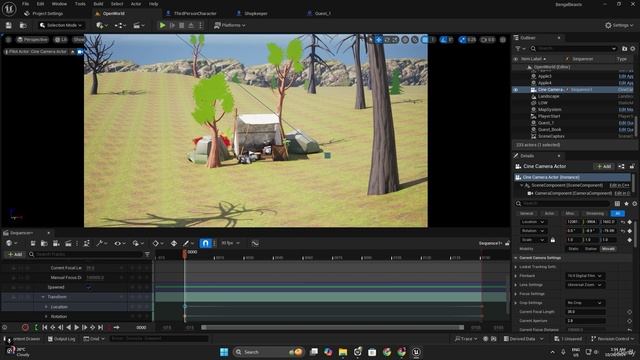The height and width of the screenshot is (360, 640).
Task: Open the Sequencer key options diamond dropdown
Action: click(157, 243)
